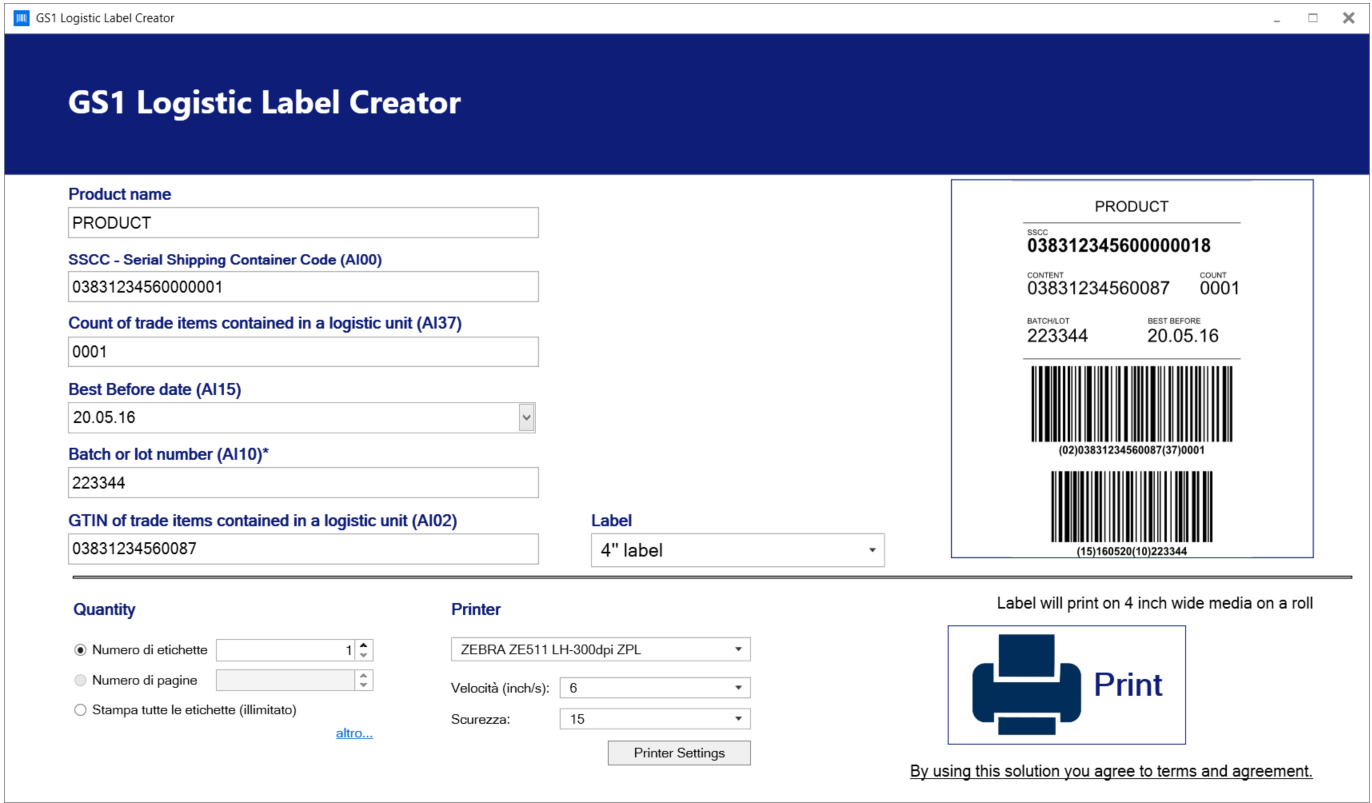
Task: Choose Stampa tutte le etichette option
Action: 81,710
